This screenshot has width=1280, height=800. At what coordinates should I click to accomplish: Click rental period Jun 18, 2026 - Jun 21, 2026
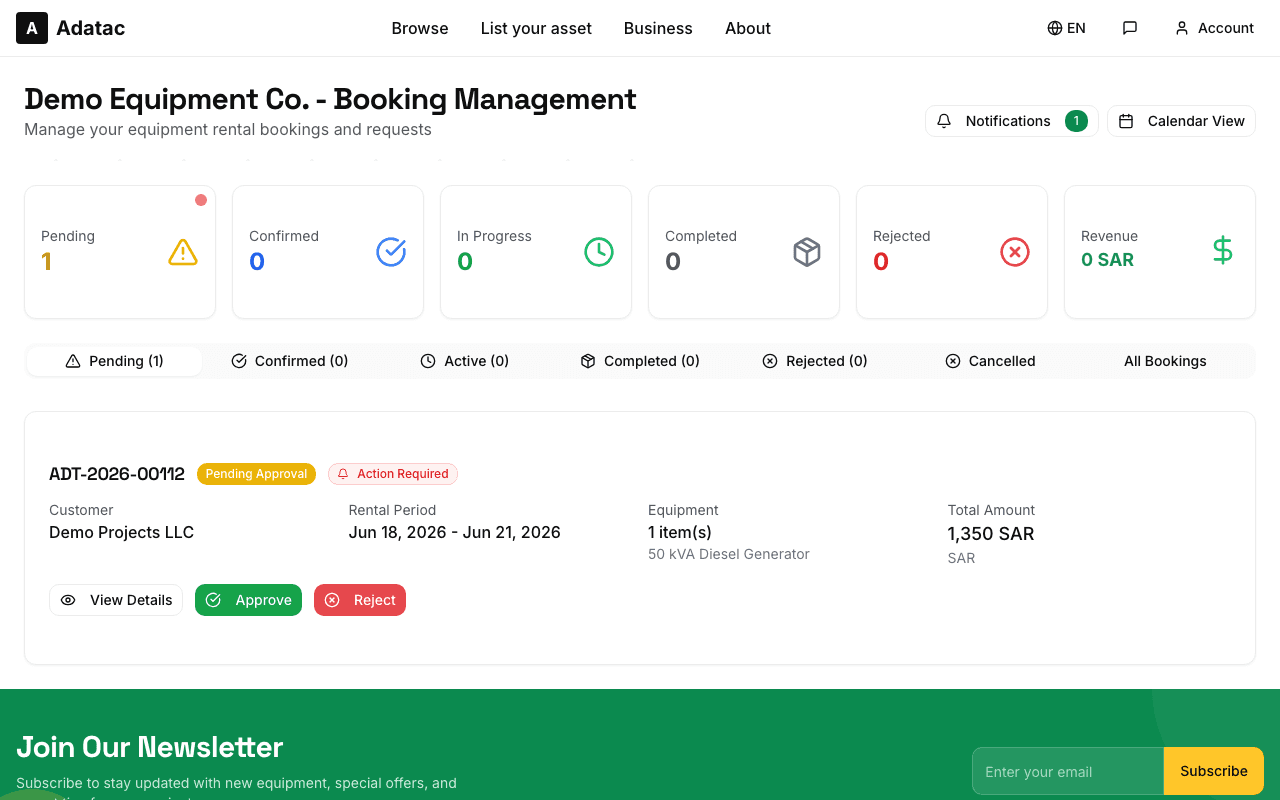[455, 532]
